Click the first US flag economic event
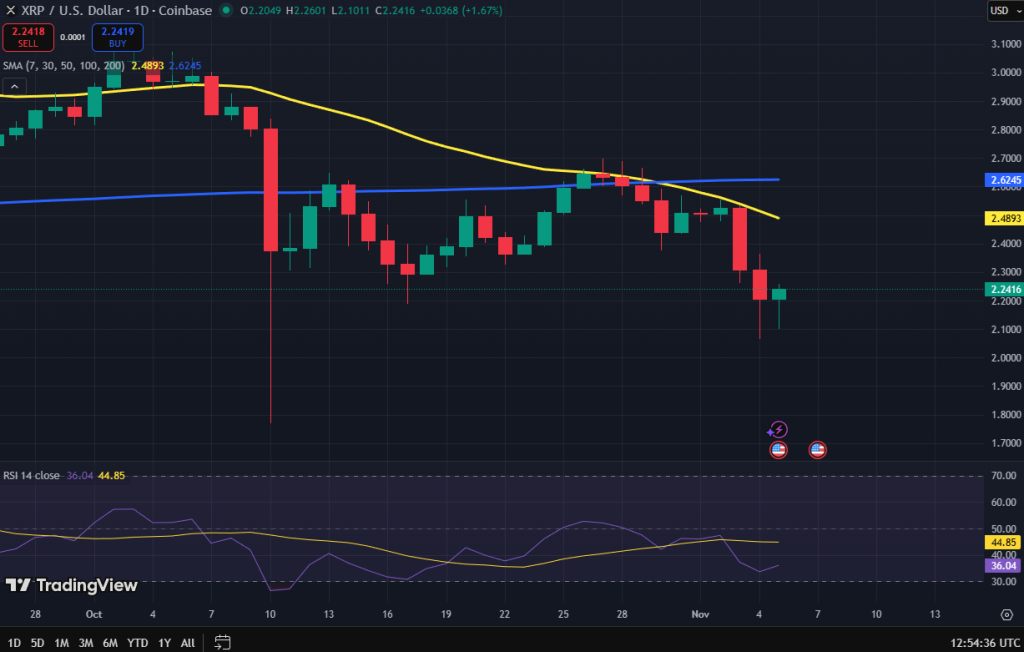Viewport: 1024px width, 652px height. [x=778, y=450]
